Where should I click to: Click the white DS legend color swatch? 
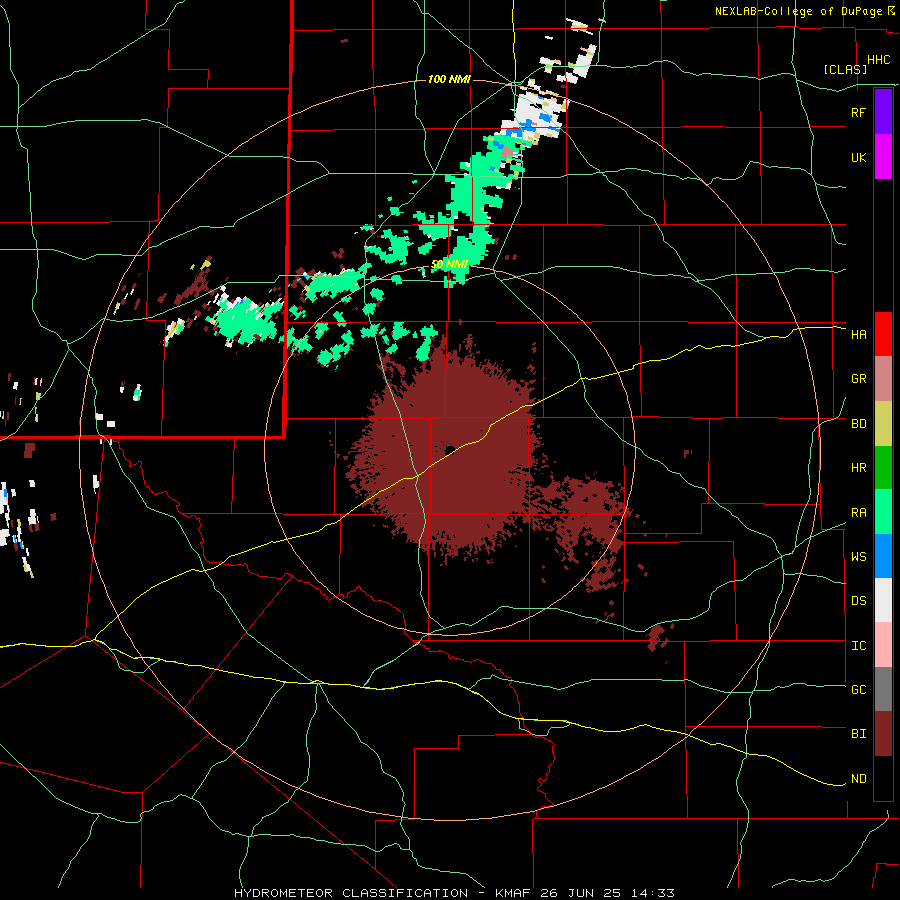tap(883, 600)
